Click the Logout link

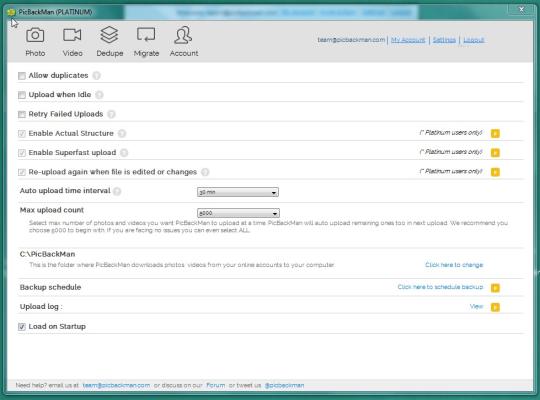474,40
